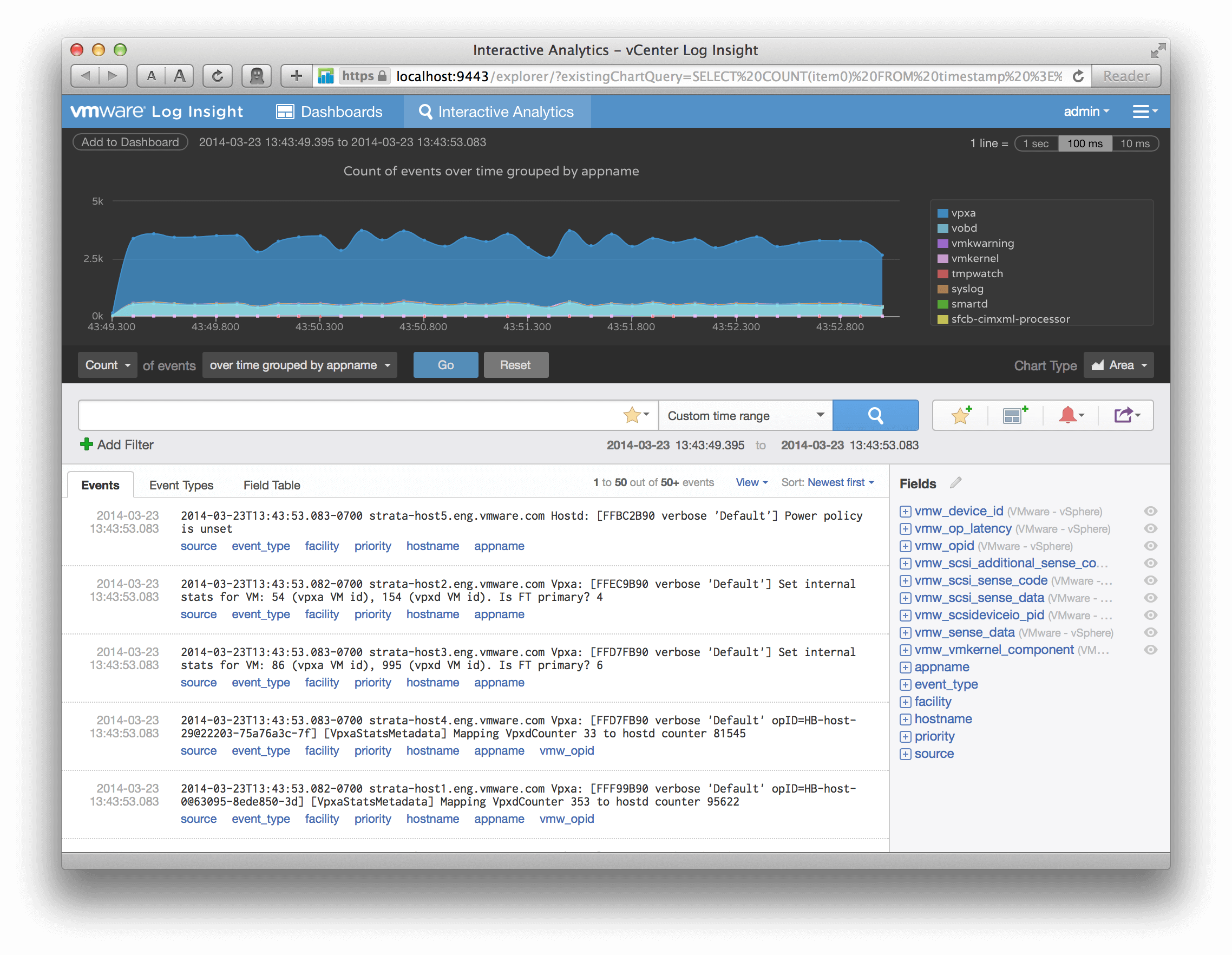This screenshot has width=1232, height=955.
Task: Open the Dashboards tab
Action: [x=330, y=112]
